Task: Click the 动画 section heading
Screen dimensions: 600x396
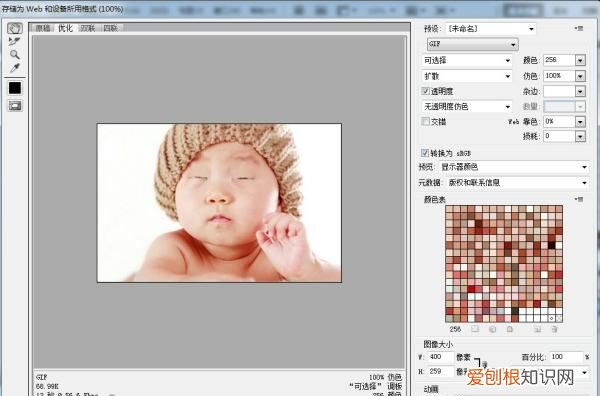Action: (x=431, y=389)
